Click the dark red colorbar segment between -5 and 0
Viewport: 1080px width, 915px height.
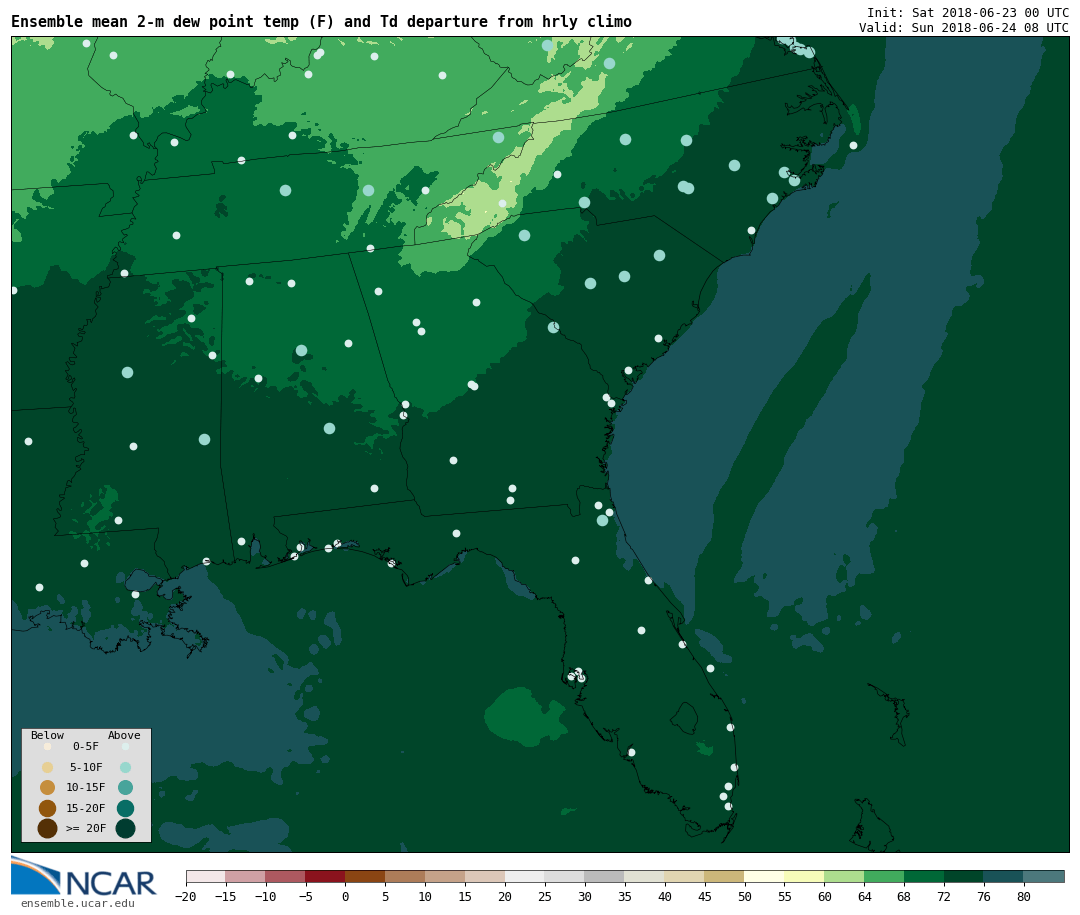[x=325, y=876]
